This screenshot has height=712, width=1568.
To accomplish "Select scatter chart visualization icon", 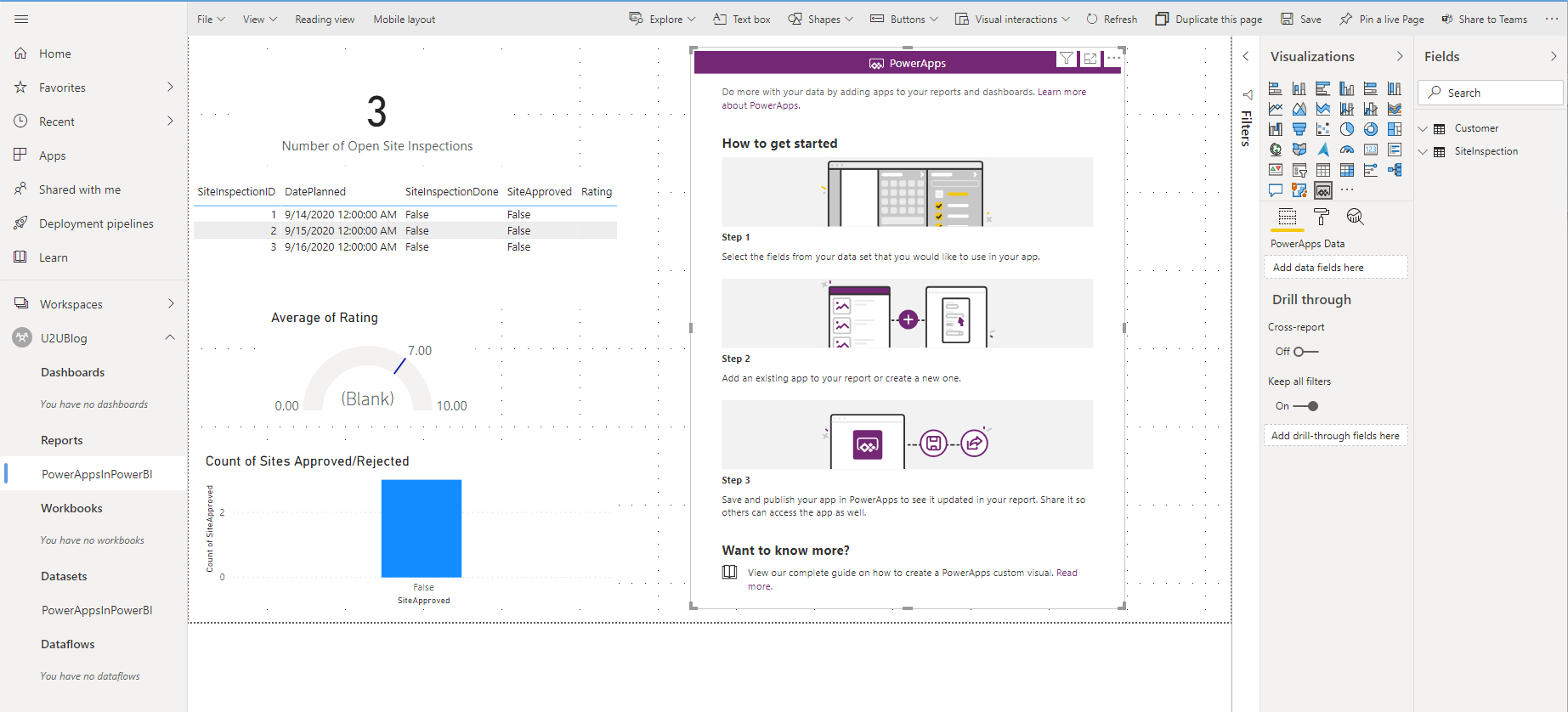I will click(1323, 129).
